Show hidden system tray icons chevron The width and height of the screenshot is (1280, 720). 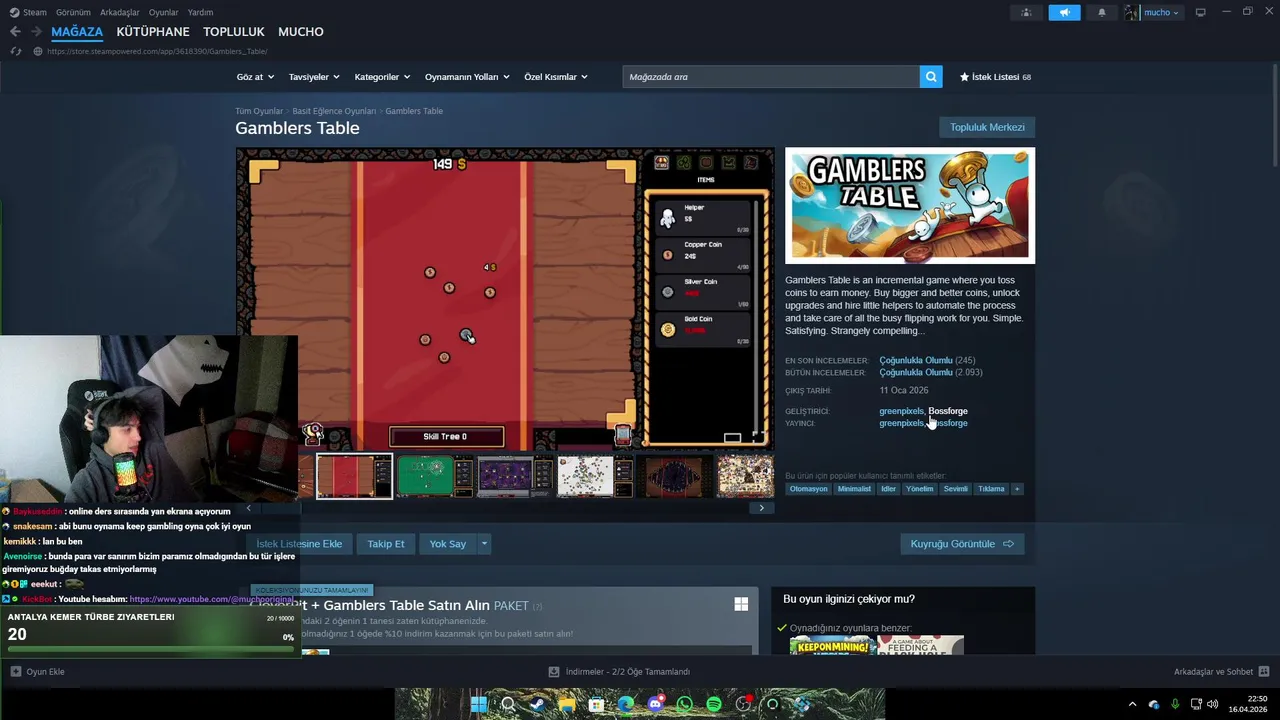coord(1132,704)
